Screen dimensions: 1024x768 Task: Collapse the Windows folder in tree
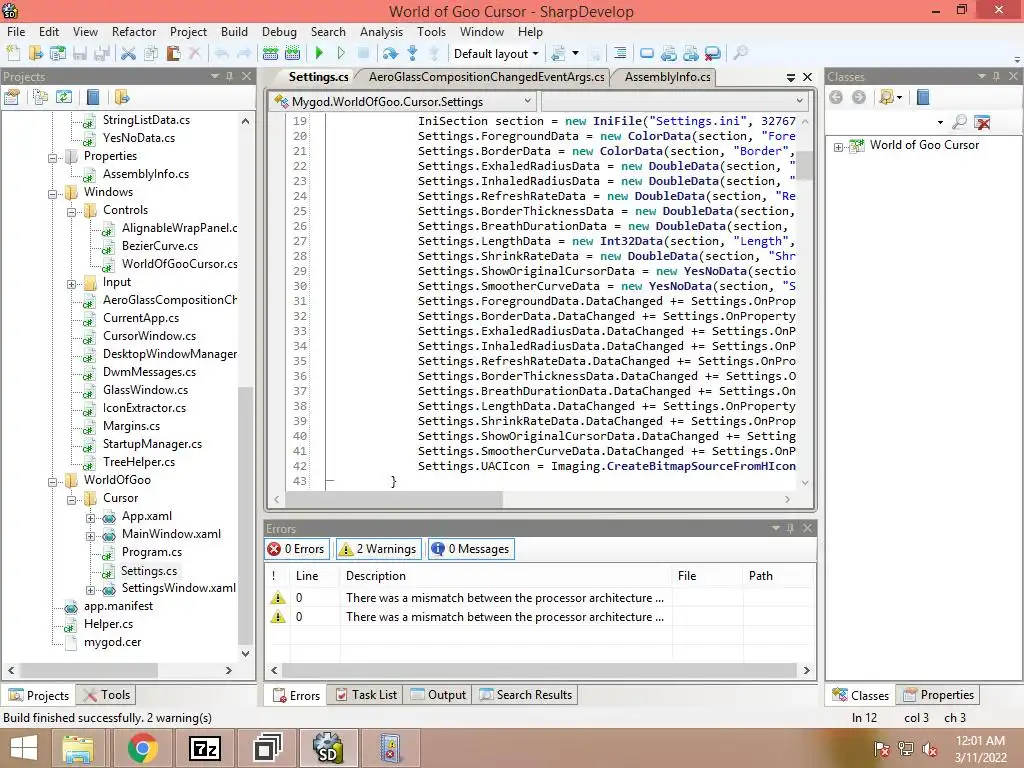coord(53,193)
